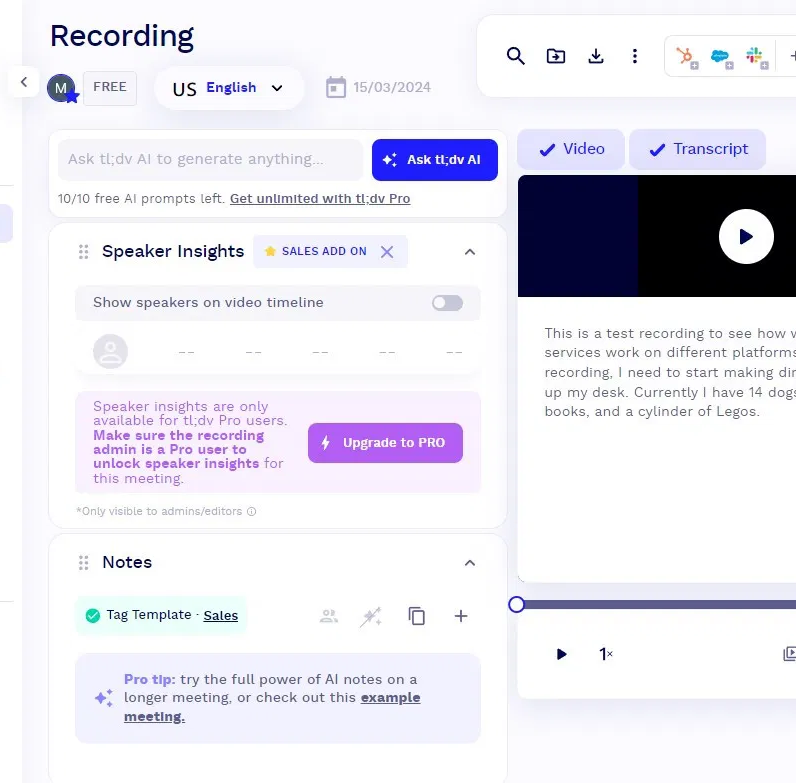Screen dimensions: 796x783
Task: Click the calendar date icon
Action: point(336,87)
